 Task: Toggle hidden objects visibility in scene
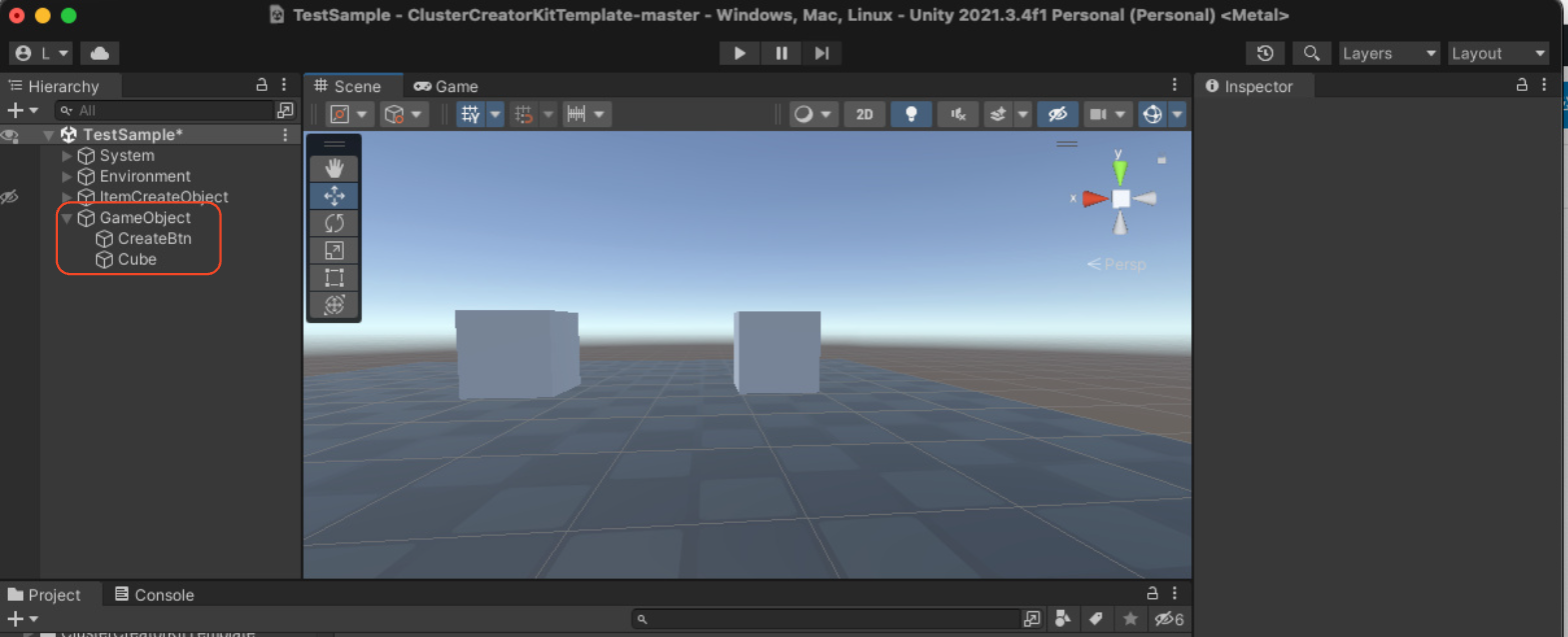point(1057,114)
